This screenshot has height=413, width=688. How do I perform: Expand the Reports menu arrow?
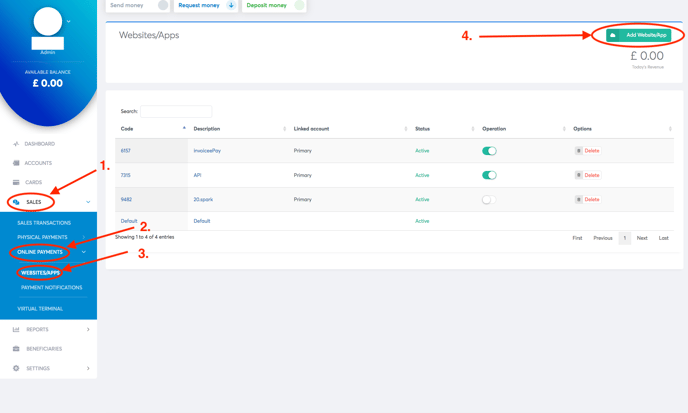click(88, 330)
